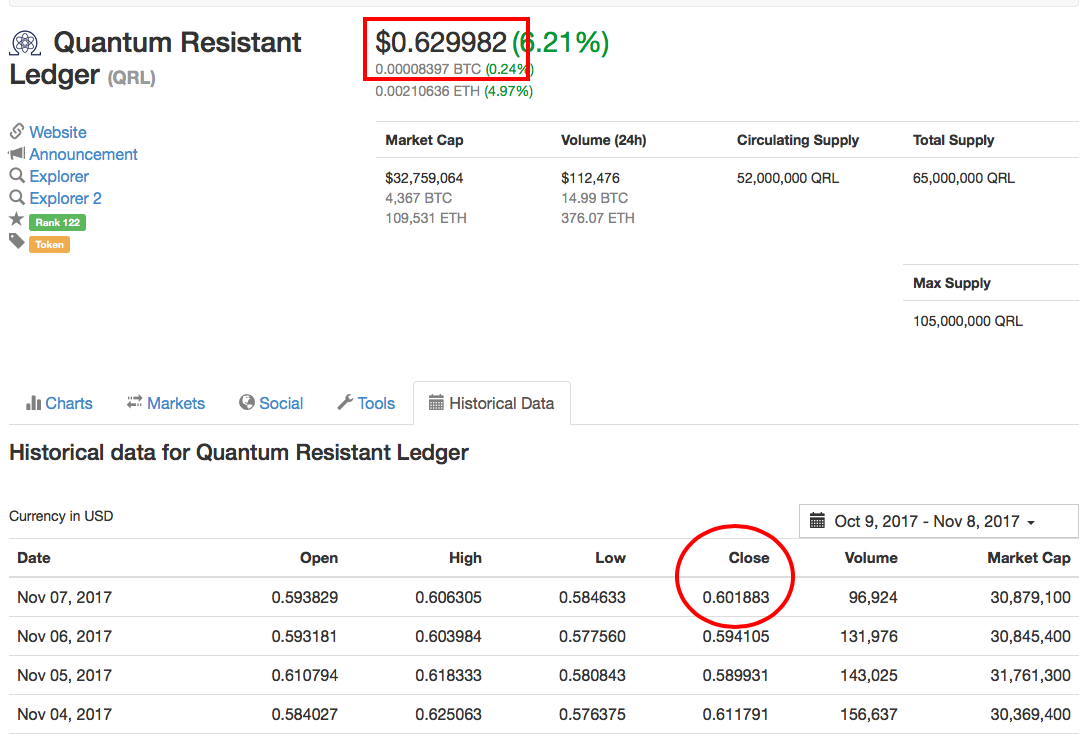Click the Volume column header in history table
1081x738 pixels.
tap(871, 557)
